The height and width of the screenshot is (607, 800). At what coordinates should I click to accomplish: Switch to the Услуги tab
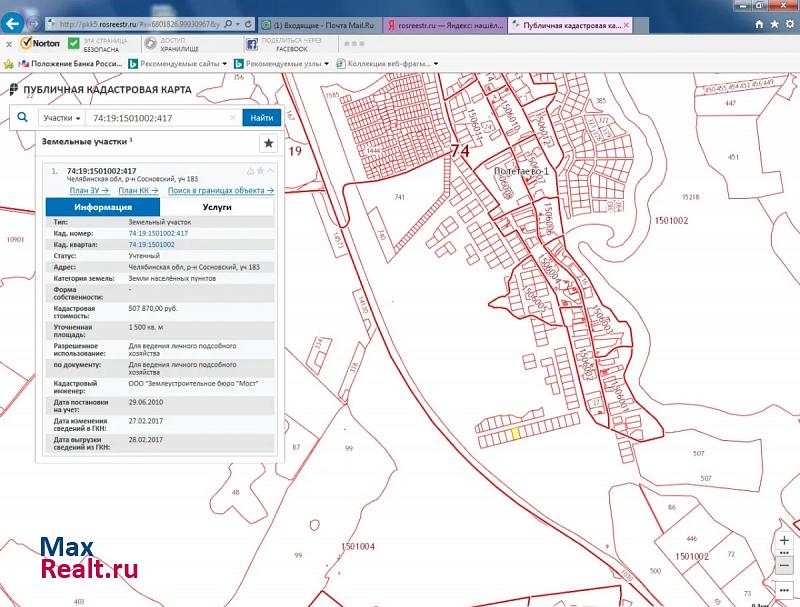217,207
